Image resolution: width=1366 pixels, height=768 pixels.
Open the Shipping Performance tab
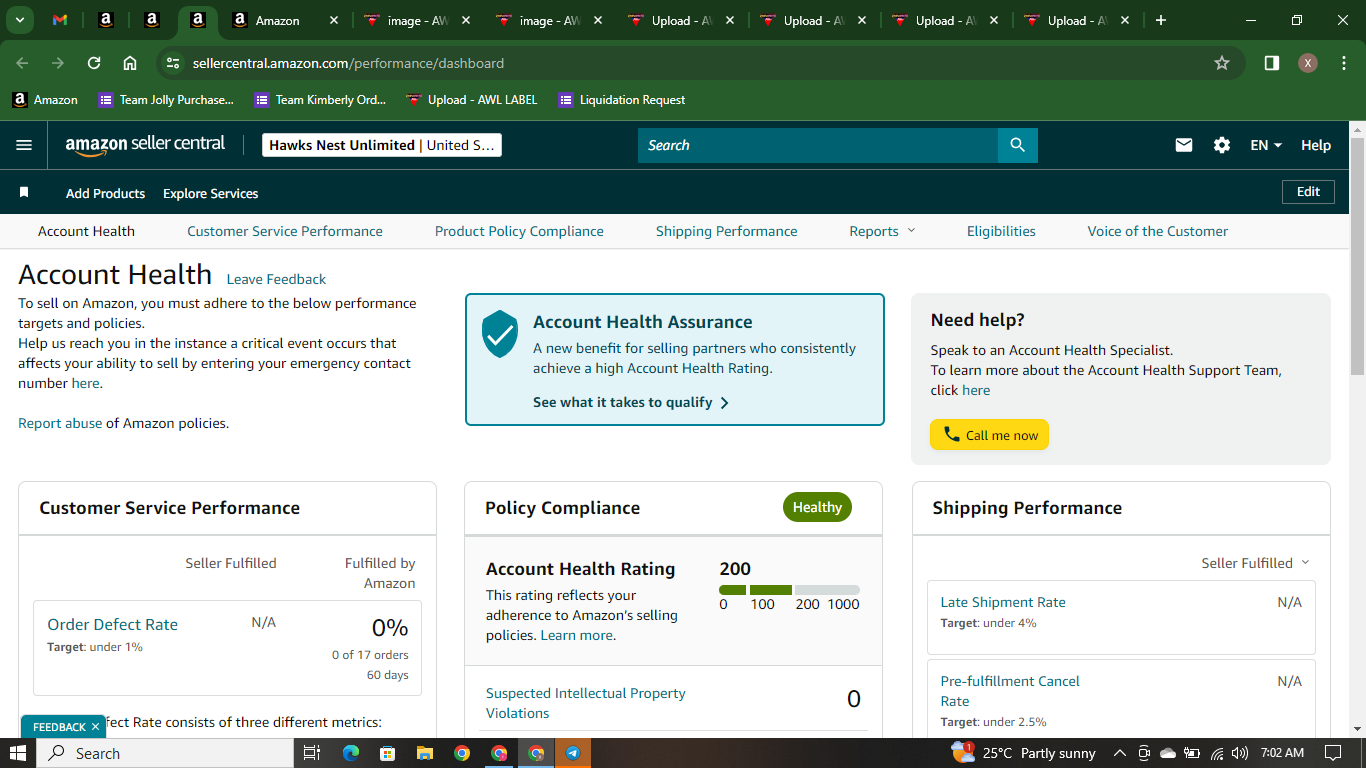pyautogui.click(x=727, y=231)
